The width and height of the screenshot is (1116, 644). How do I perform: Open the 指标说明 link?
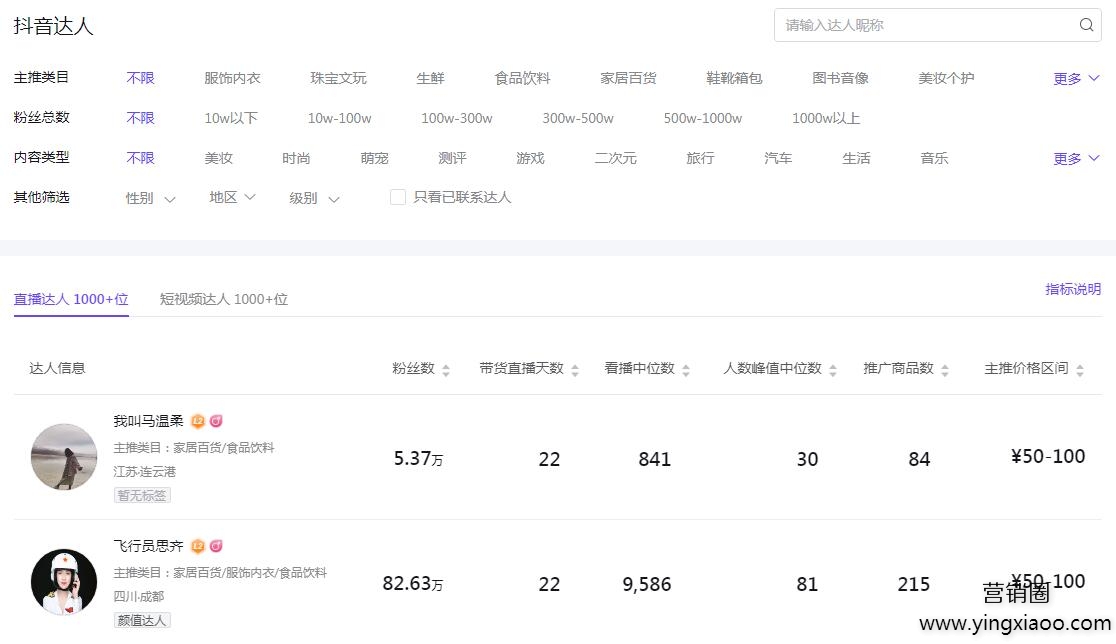(1073, 289)
